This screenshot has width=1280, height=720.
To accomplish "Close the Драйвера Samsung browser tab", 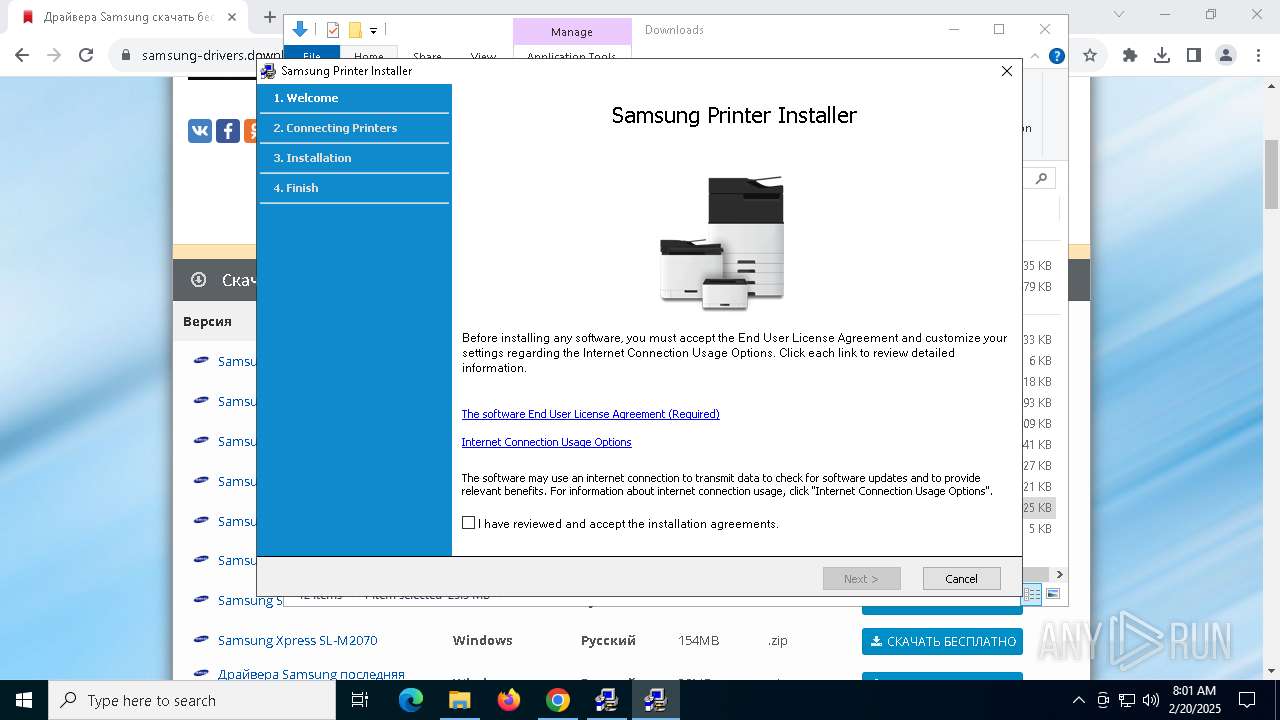I will (231, 17).
